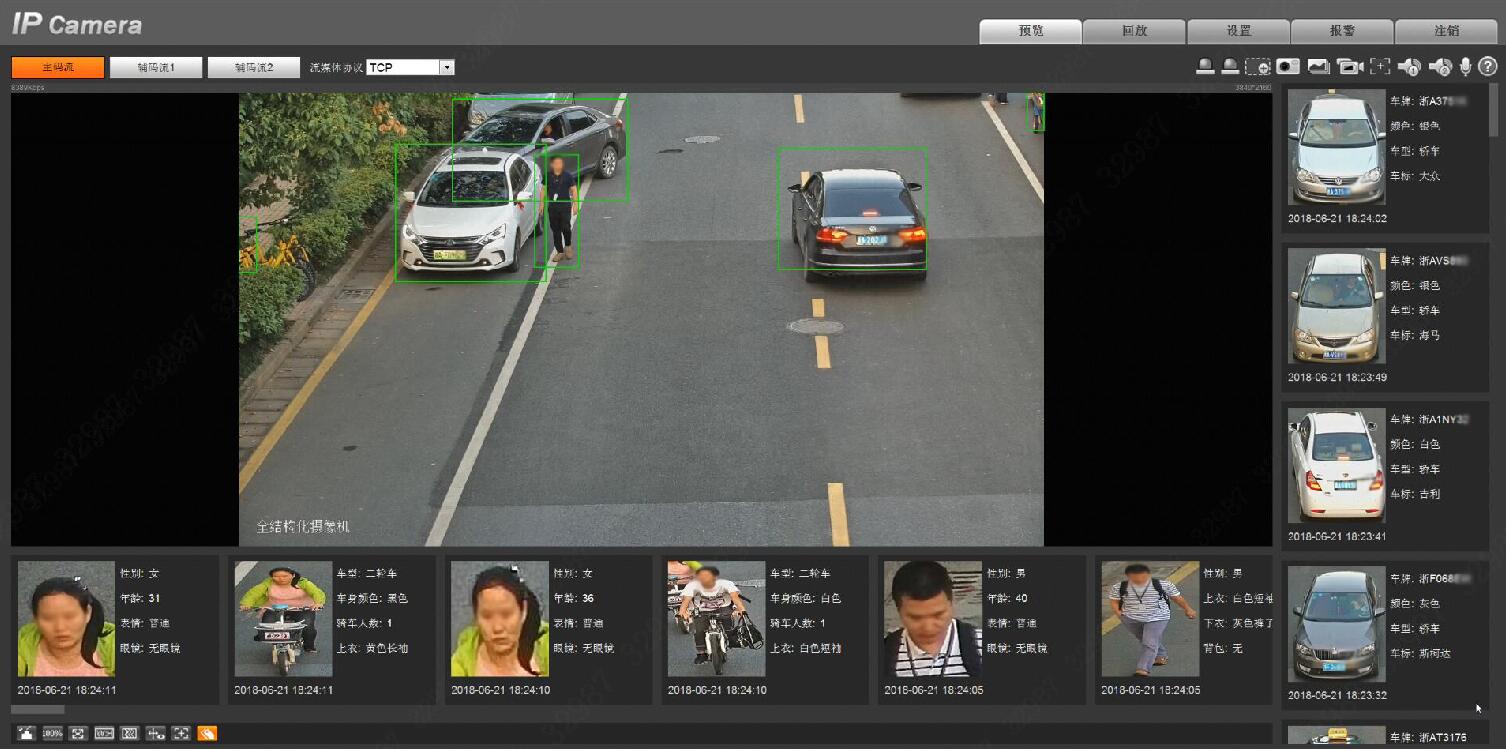Viewport: 1506px width, 749px height.
Task: Open the 设置 settings tab
Action: pos(1239,31)
